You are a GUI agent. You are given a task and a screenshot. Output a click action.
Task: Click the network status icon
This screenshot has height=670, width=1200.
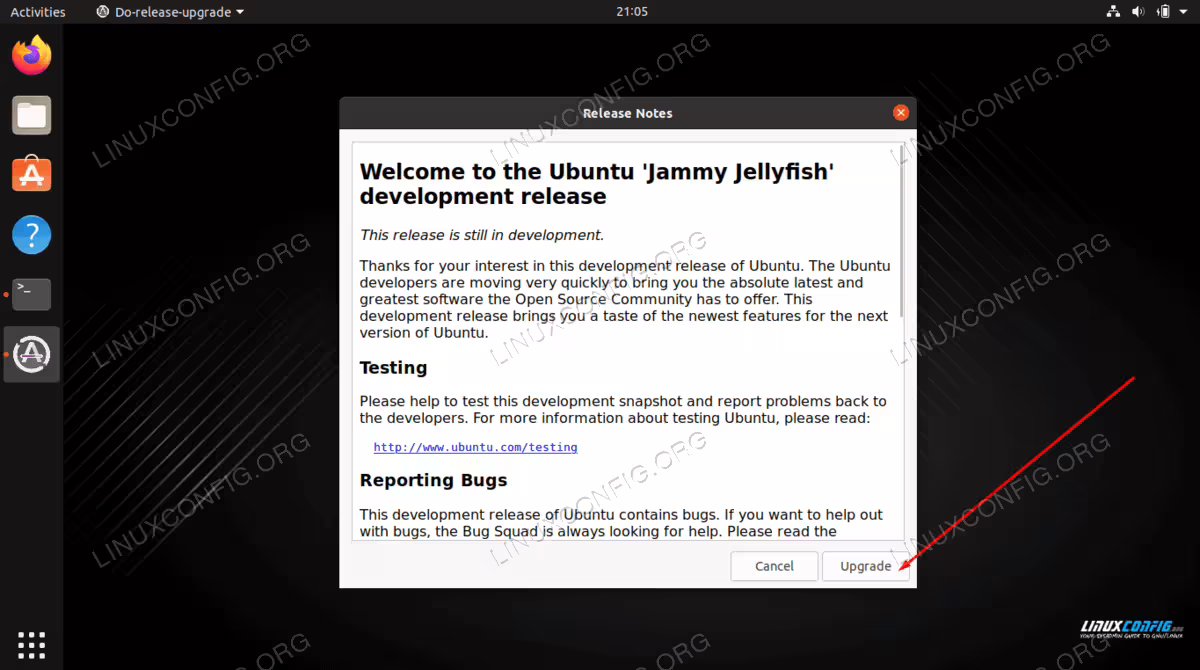pyautogui.click(x=1113, y=12)
